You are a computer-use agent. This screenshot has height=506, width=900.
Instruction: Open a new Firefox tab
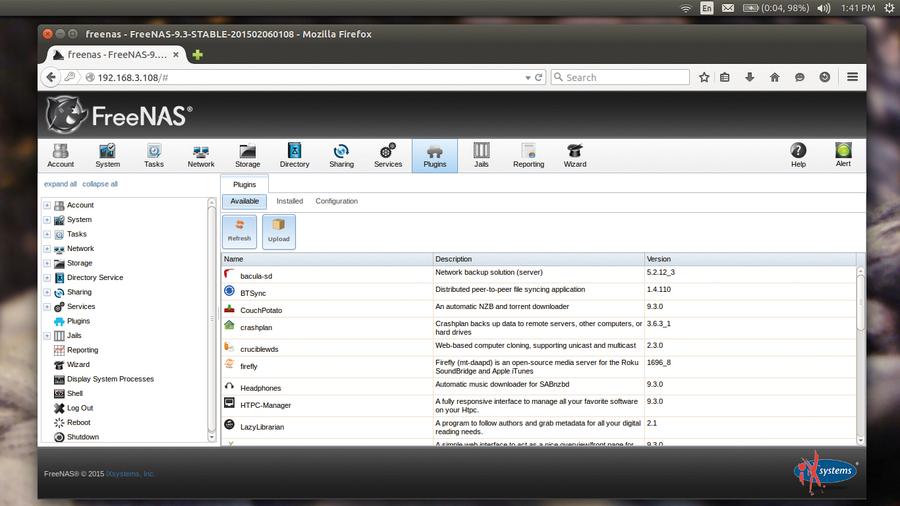[197, 55]
